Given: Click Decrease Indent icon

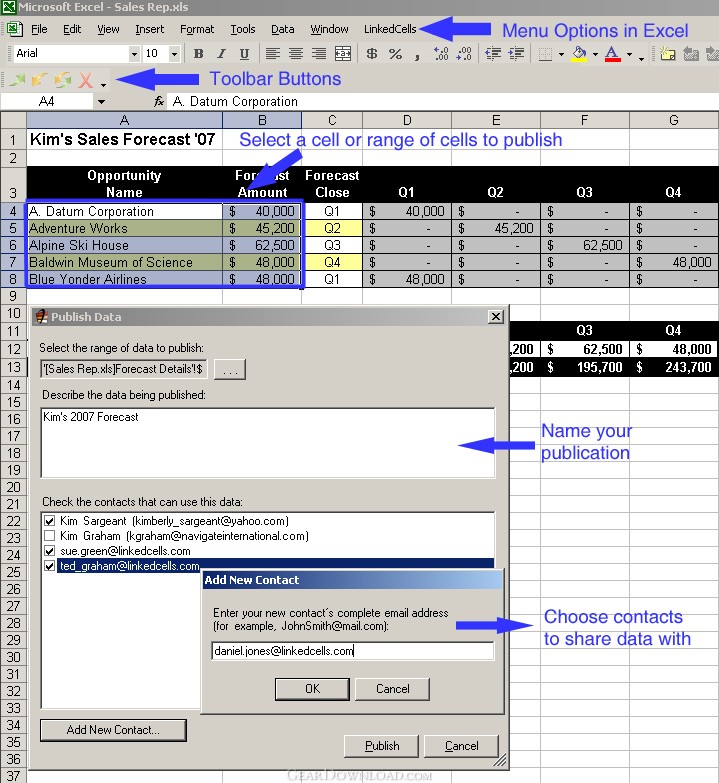Looking at the screenshot, I should [x=493, y=53].
